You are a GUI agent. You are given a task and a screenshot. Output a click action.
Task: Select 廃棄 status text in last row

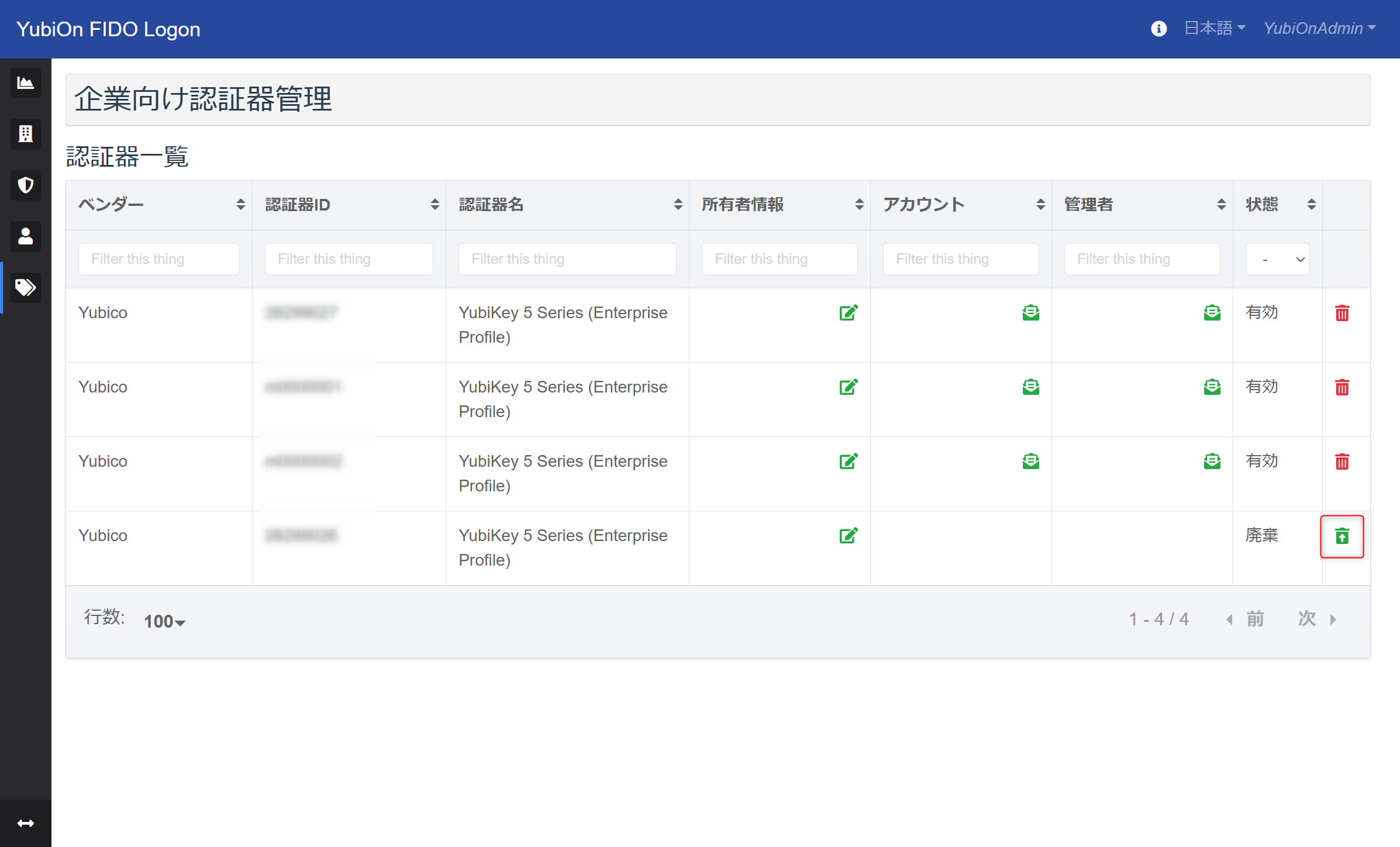coord(1261,535)
